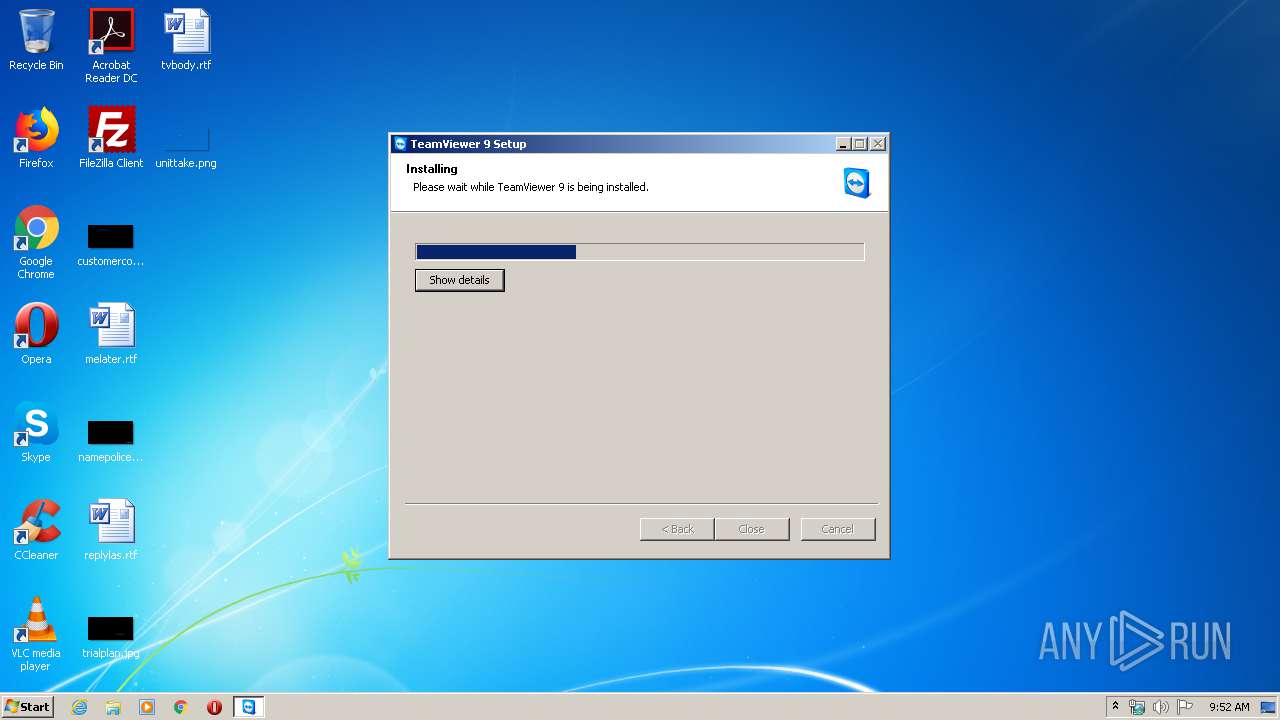Click the Show desktop button
This screenshot has width=1280, height=720.
(1269, 707)
